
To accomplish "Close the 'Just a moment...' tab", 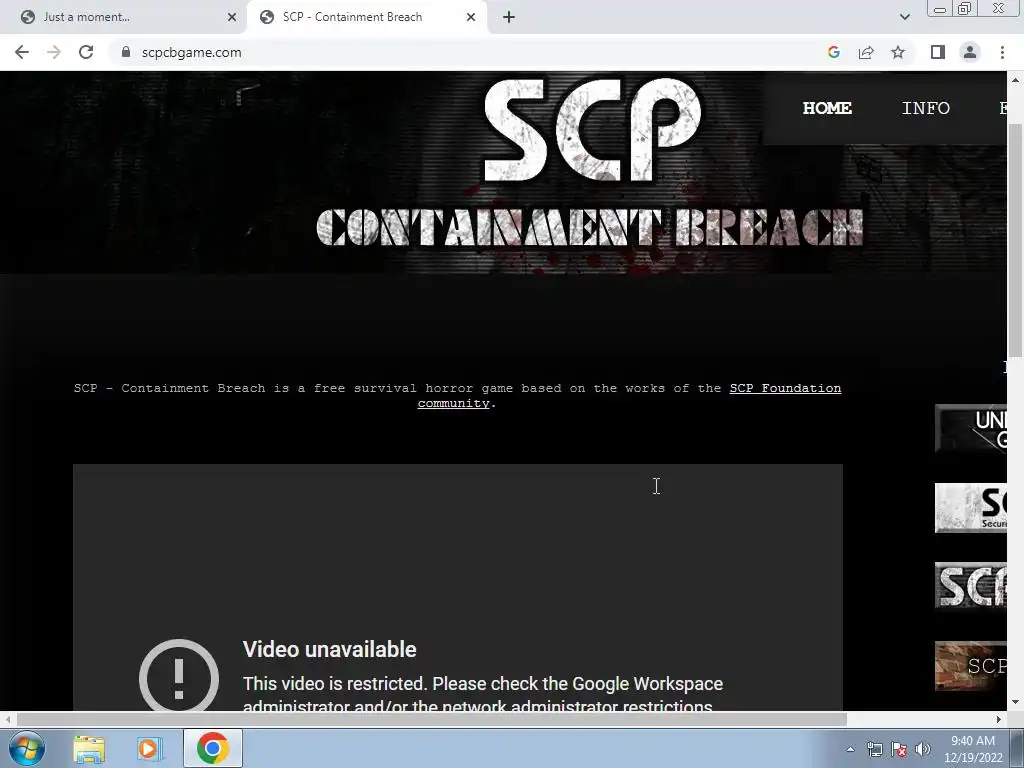I will coord(232,17).
